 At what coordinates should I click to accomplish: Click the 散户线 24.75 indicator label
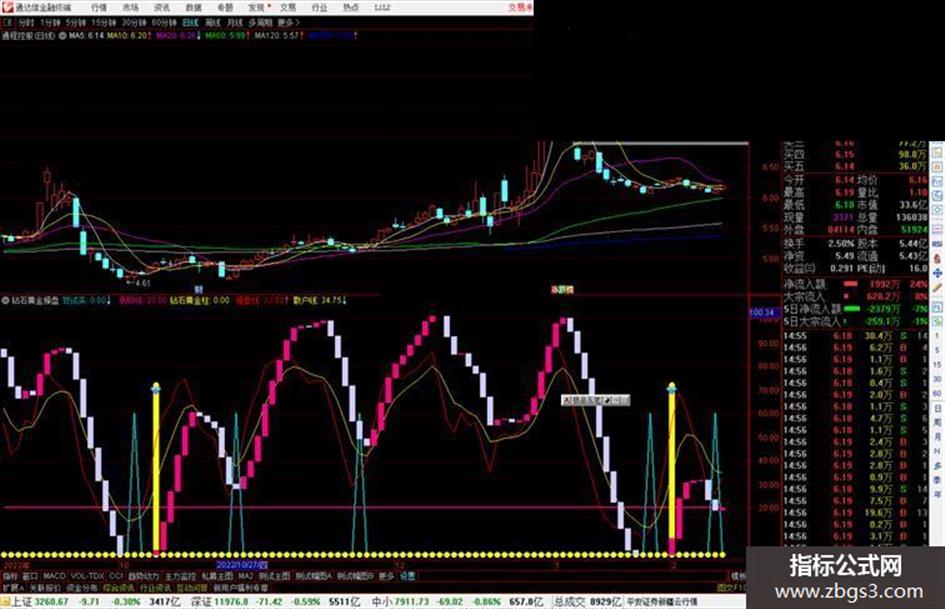318,300
